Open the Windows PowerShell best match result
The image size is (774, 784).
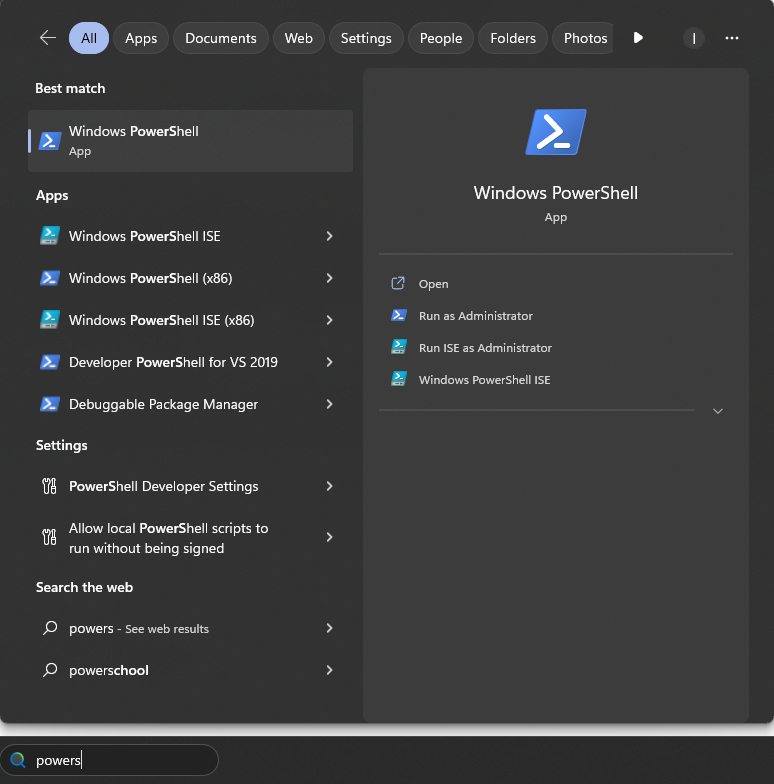point(190,141)
